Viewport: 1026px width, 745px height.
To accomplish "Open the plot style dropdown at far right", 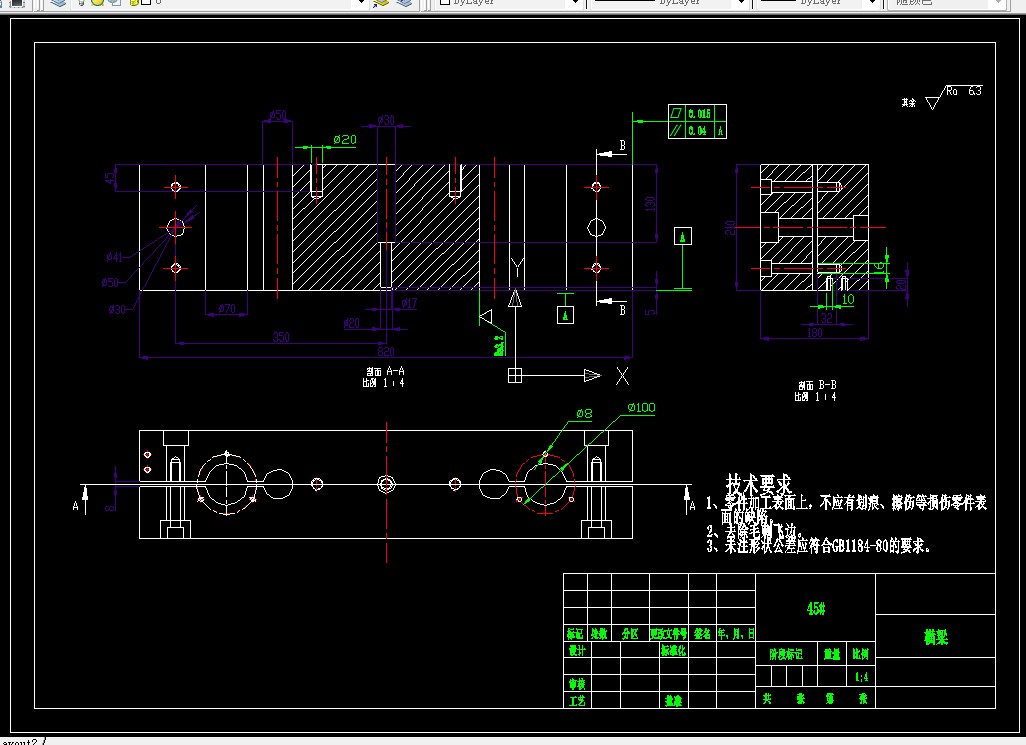I will point(998,3).
